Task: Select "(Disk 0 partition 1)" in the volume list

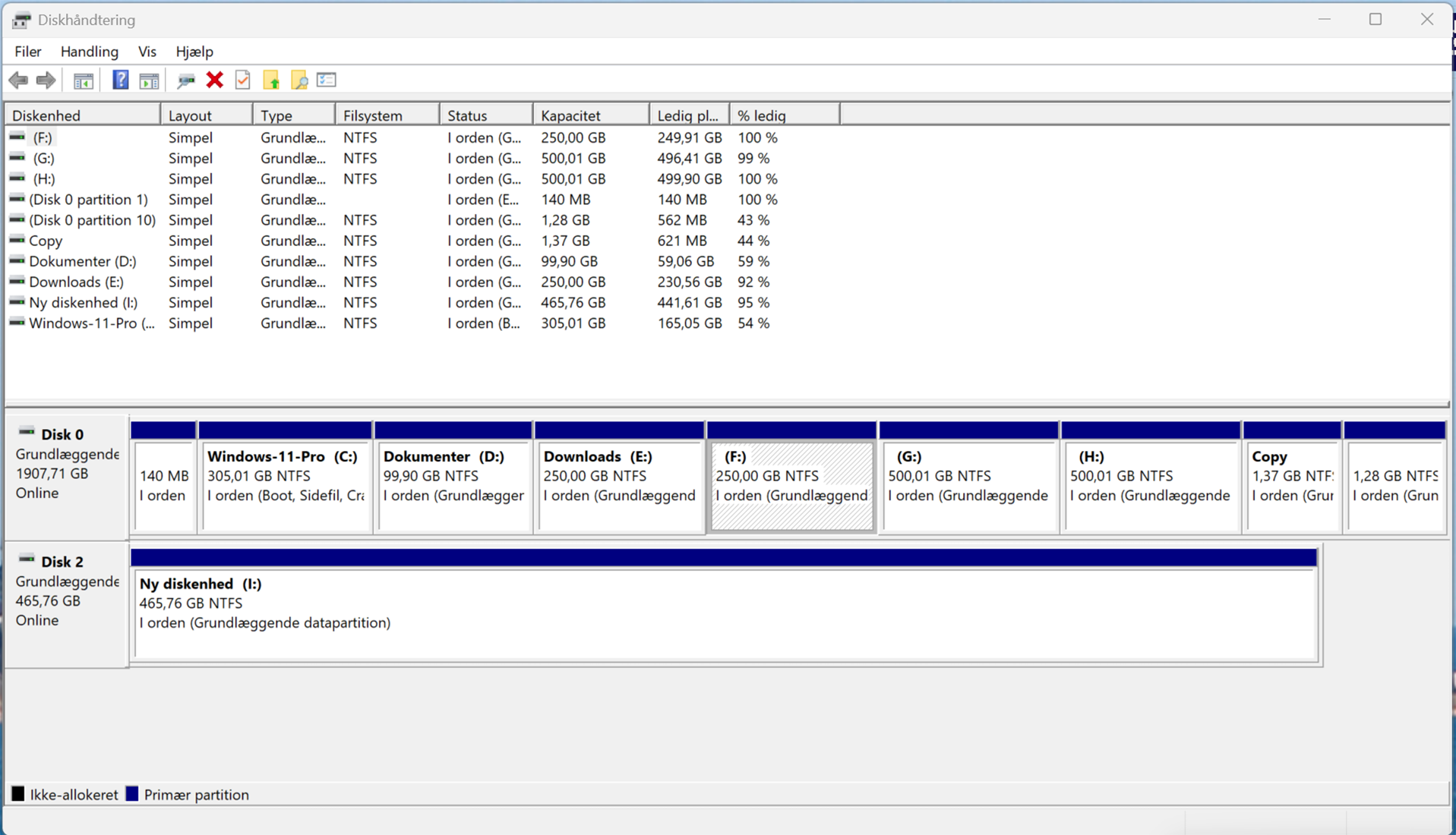Action: [x=89, y=199]
